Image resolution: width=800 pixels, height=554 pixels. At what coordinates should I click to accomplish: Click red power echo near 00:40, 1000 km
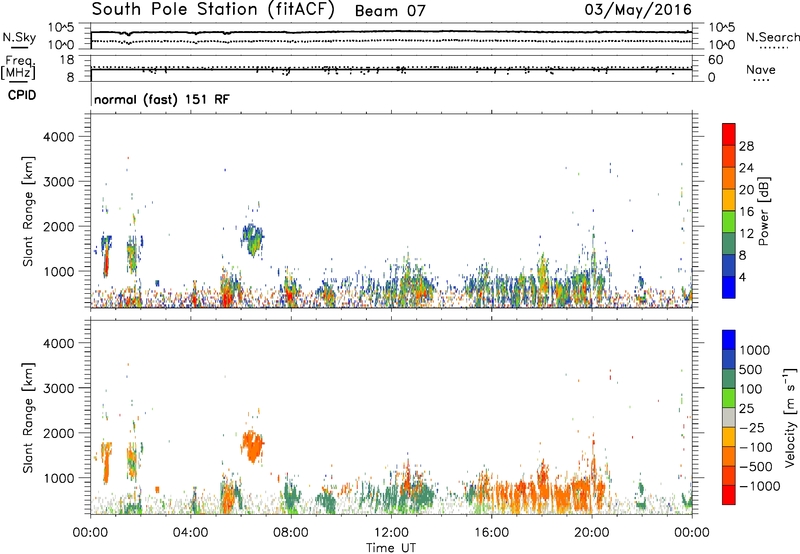(x=106, y=264)
